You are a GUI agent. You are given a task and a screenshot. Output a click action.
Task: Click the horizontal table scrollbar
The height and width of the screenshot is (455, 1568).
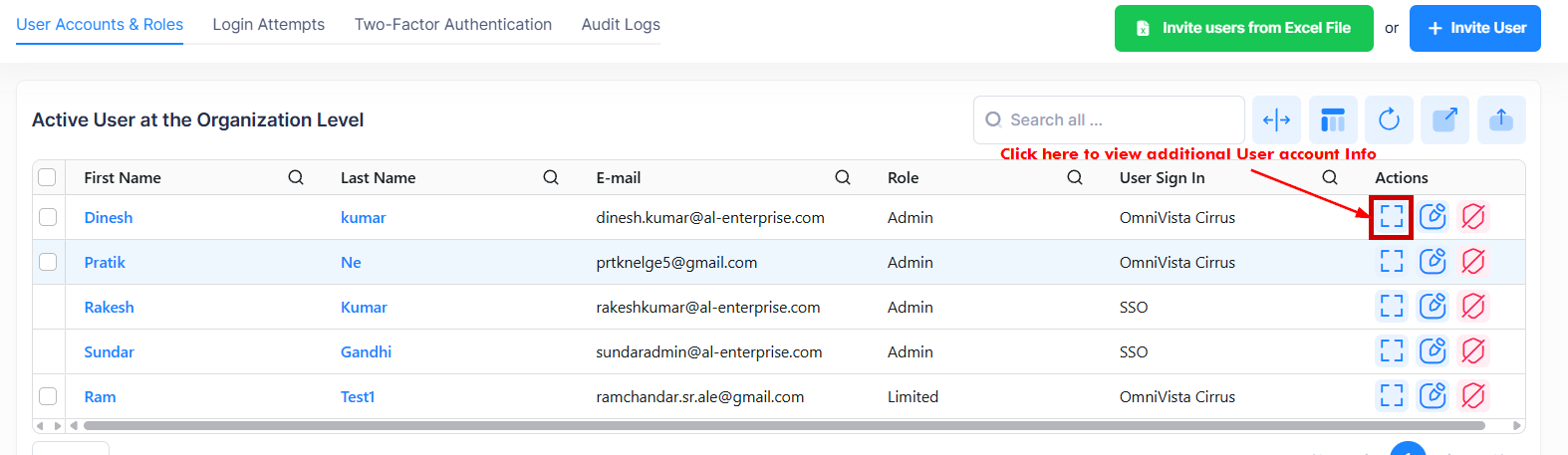click(x=784, y=425)
